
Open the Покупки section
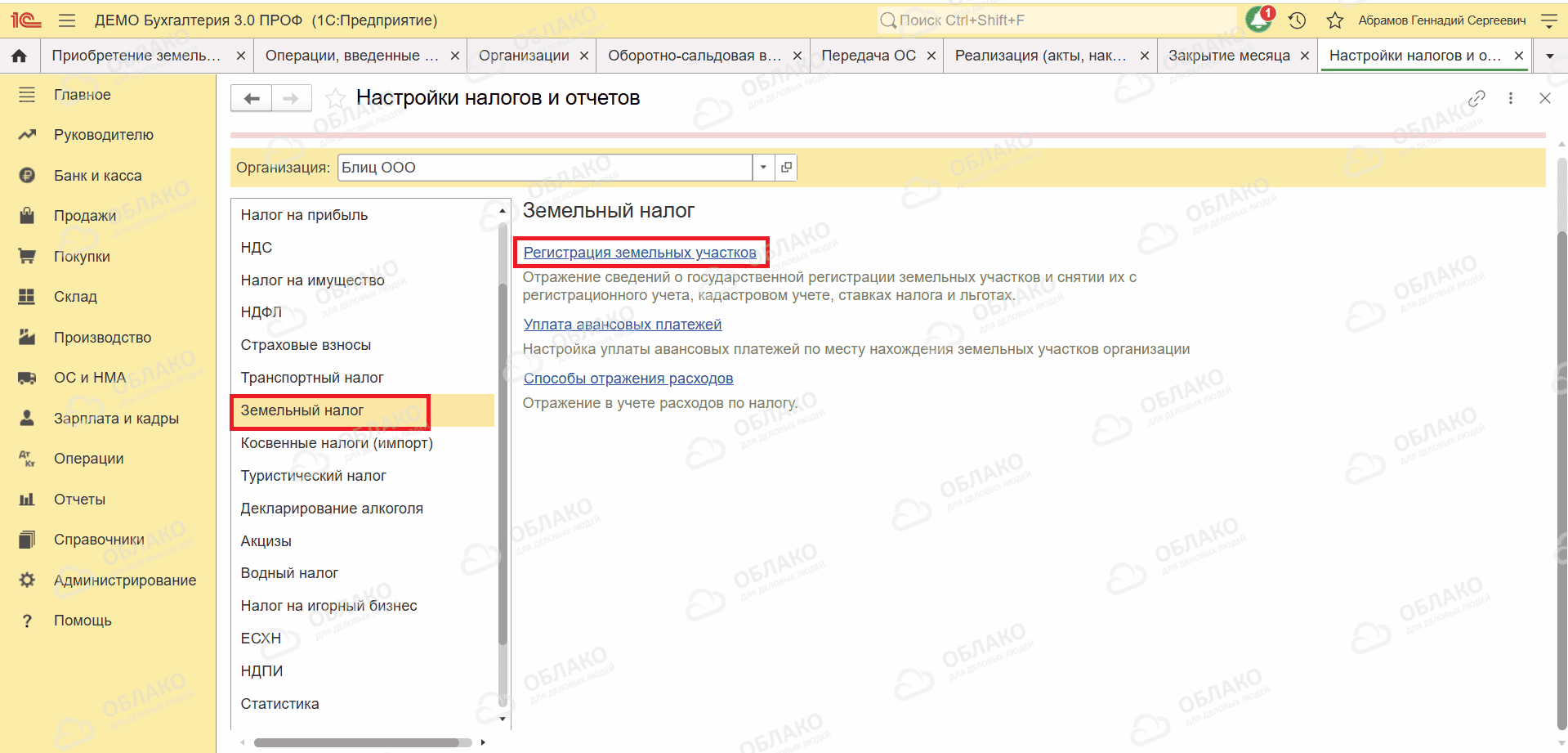(x=82, y=257)
